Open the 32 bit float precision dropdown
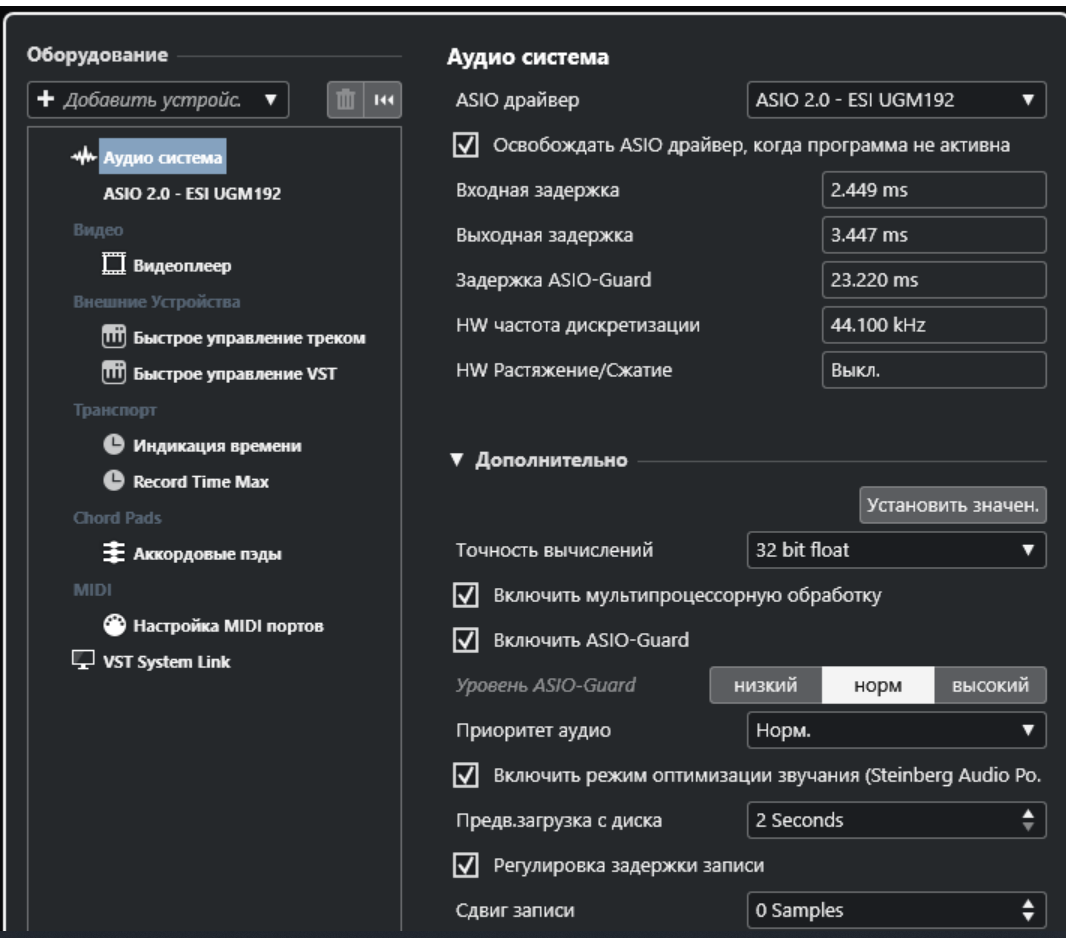This screenshot has width=1066, height=938. coord(895,549)
